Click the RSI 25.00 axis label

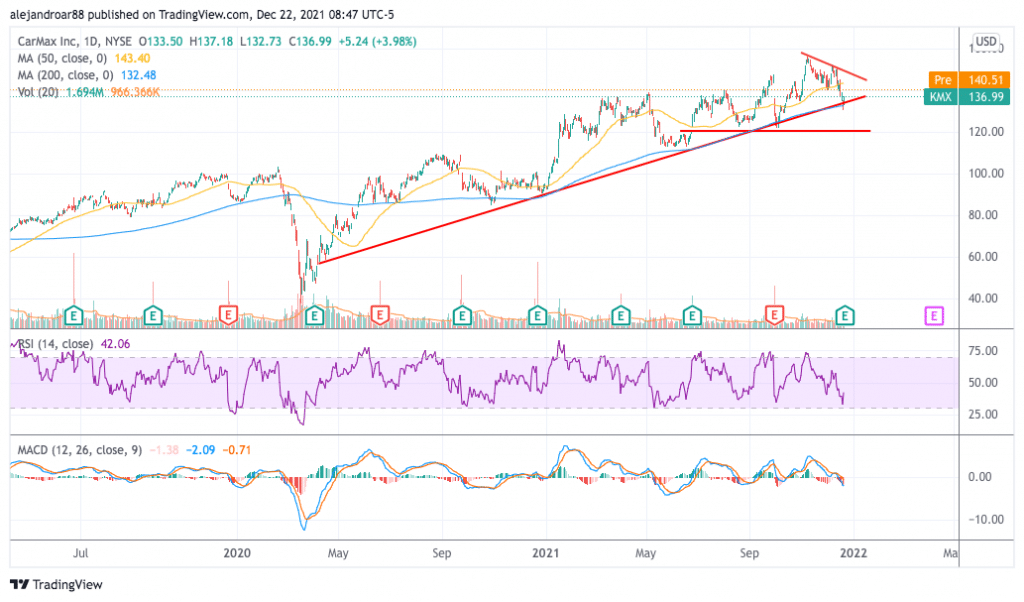984,415
